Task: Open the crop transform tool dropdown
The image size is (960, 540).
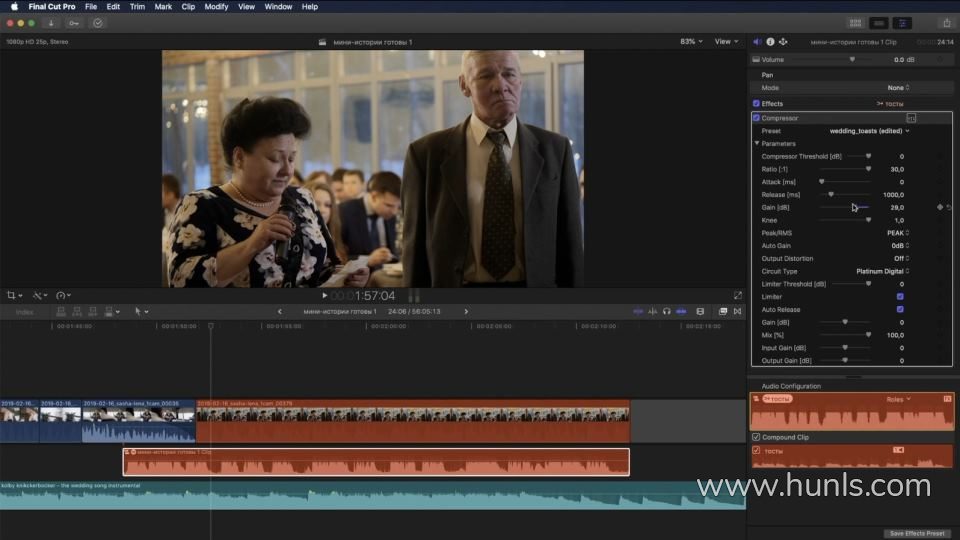Action: pos(14,296)
